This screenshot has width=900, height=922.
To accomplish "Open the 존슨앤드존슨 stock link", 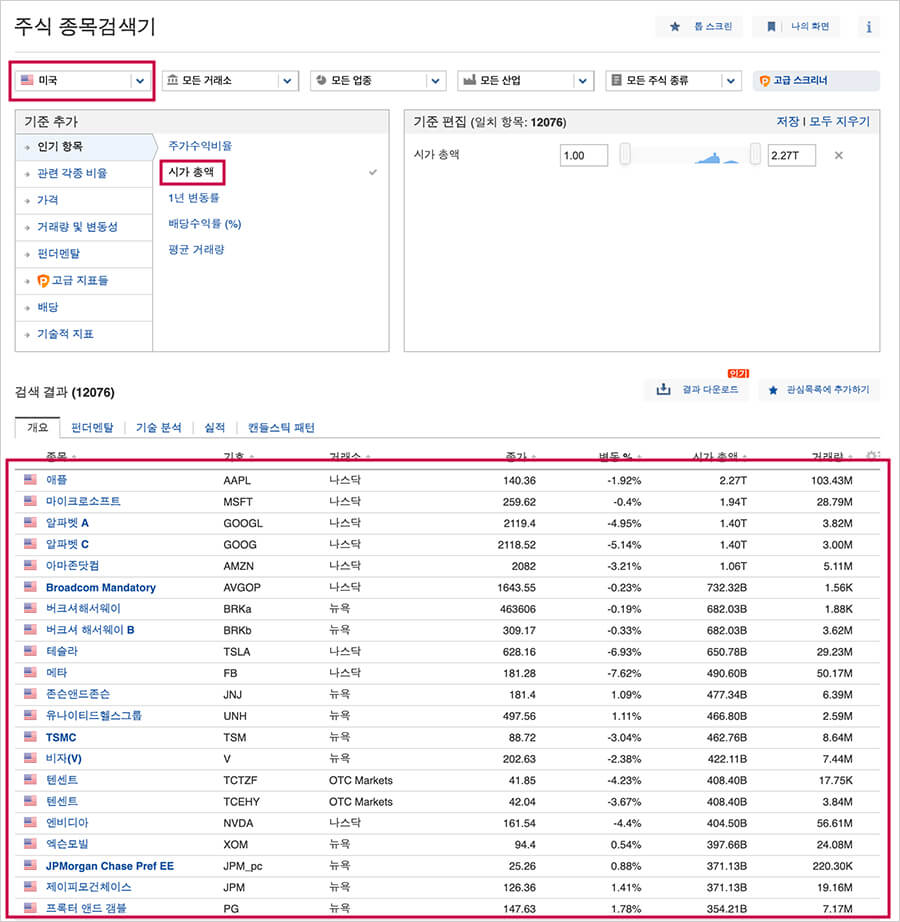I will [x=78, y=694].
